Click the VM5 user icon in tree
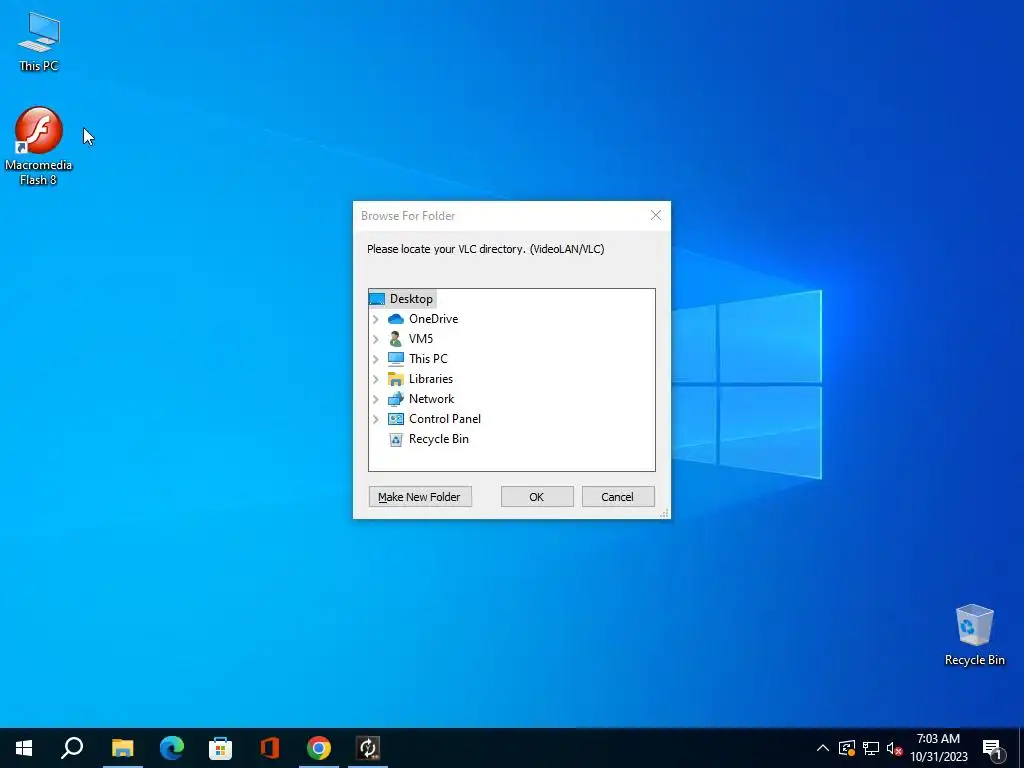Viewport: 1024px width, 768px height. (395, 339)
